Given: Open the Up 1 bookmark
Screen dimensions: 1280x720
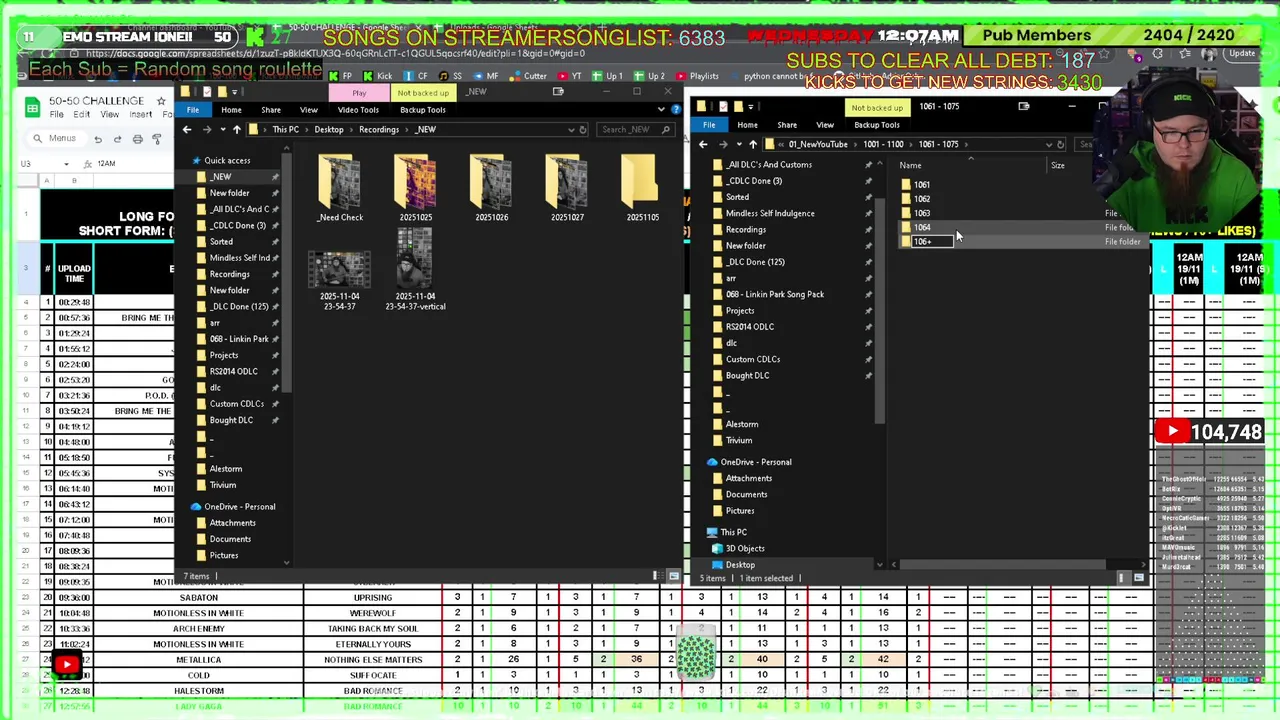Looking at the screenshot, I should [x=608, y=76].
